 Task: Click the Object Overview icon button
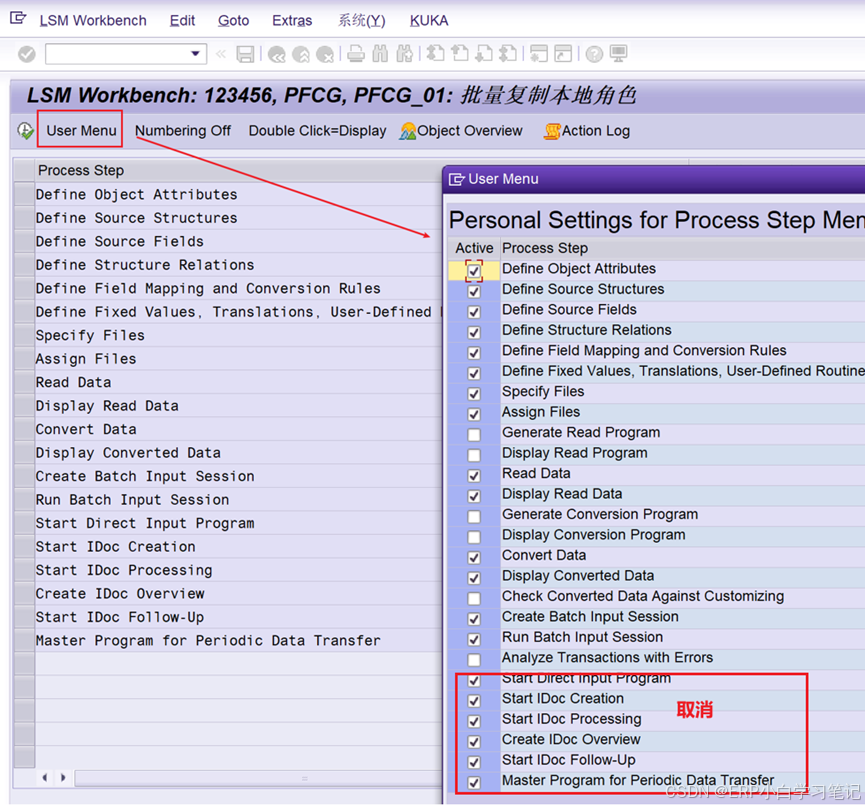(x=461, y=131)
